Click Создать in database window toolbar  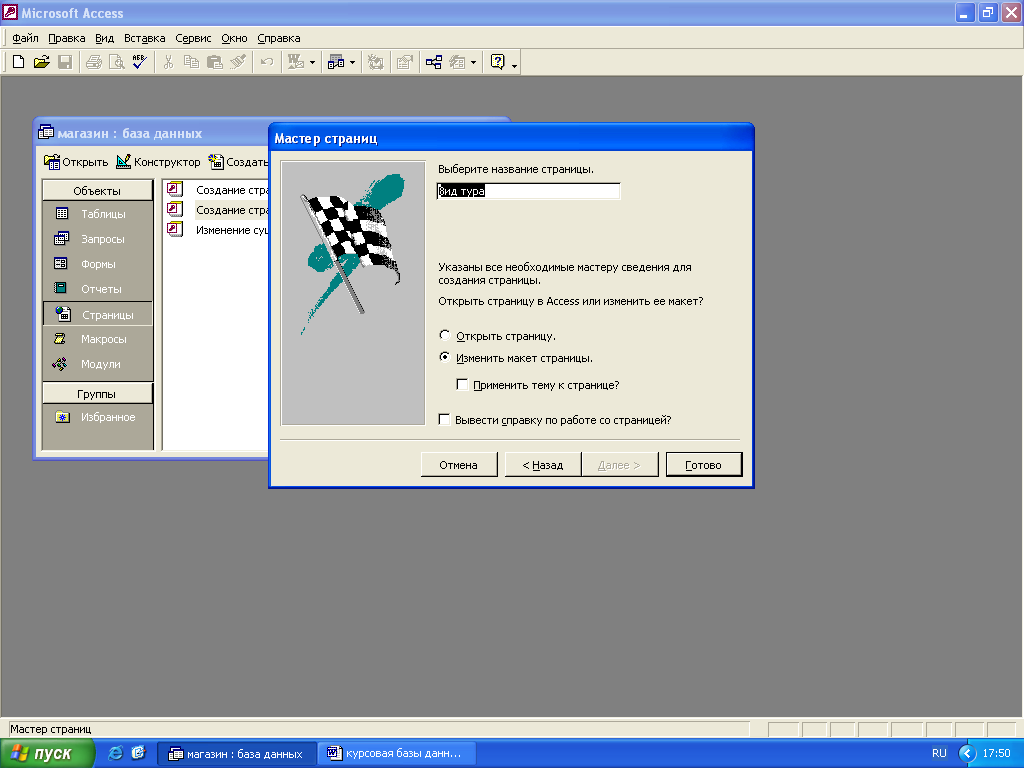point(238,162)
